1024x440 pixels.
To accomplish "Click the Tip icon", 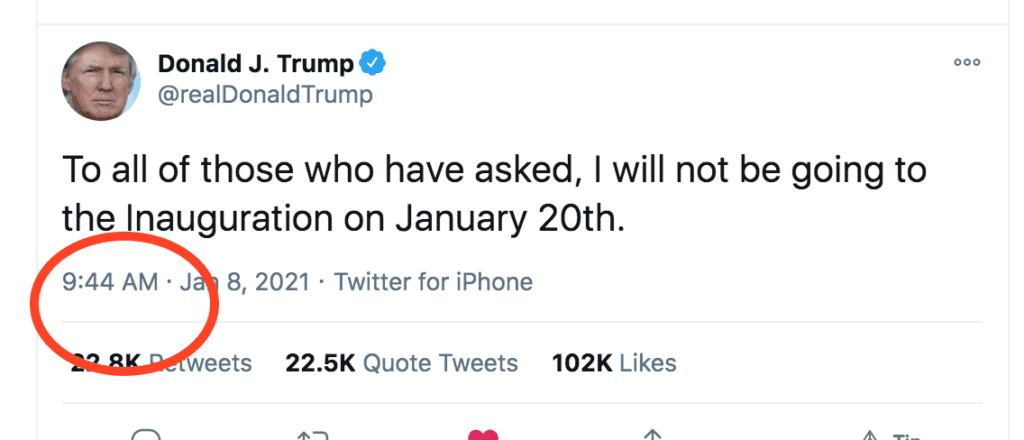I will point(870,434).
